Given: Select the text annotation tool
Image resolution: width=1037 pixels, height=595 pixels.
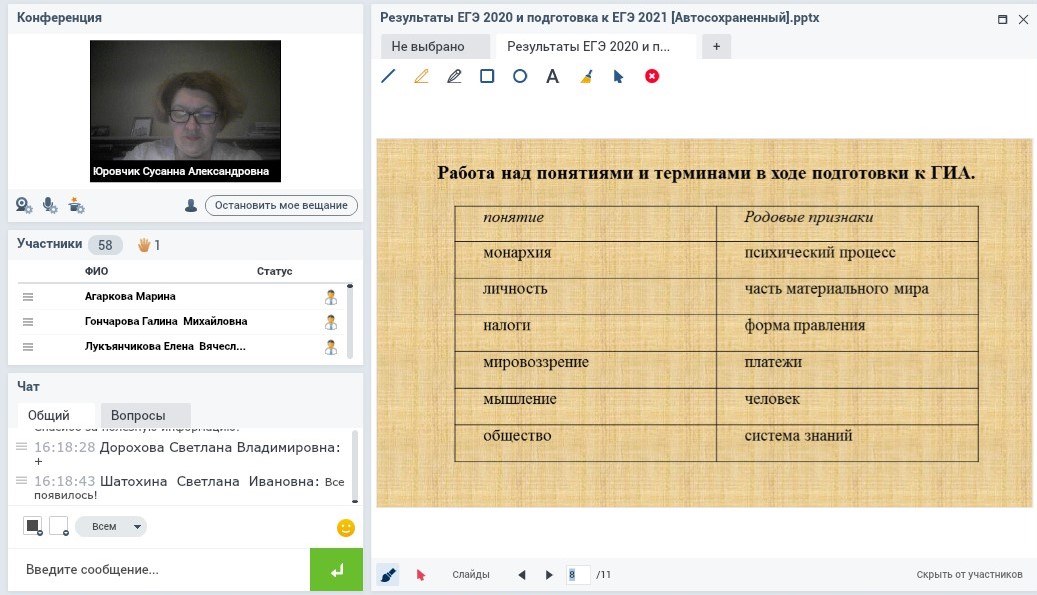Looking at the screenshot, I should [552, 76].
